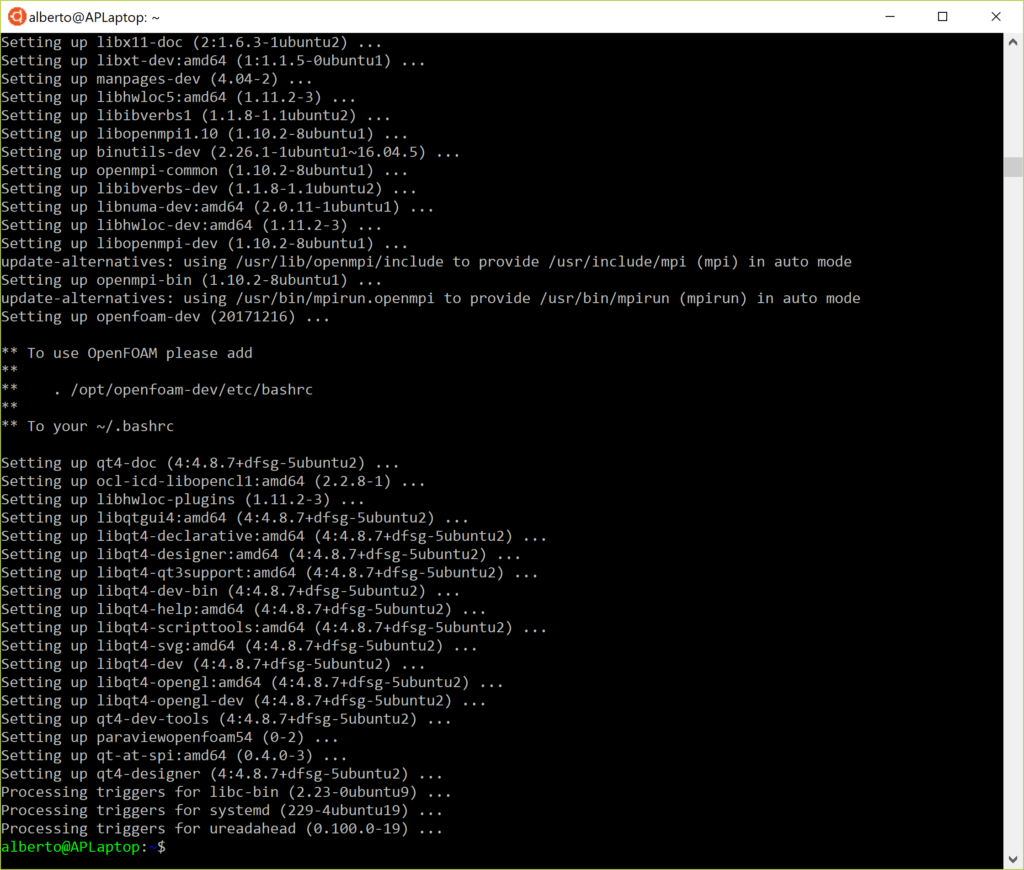Maximize the terminal window

[x=942, y=17]
